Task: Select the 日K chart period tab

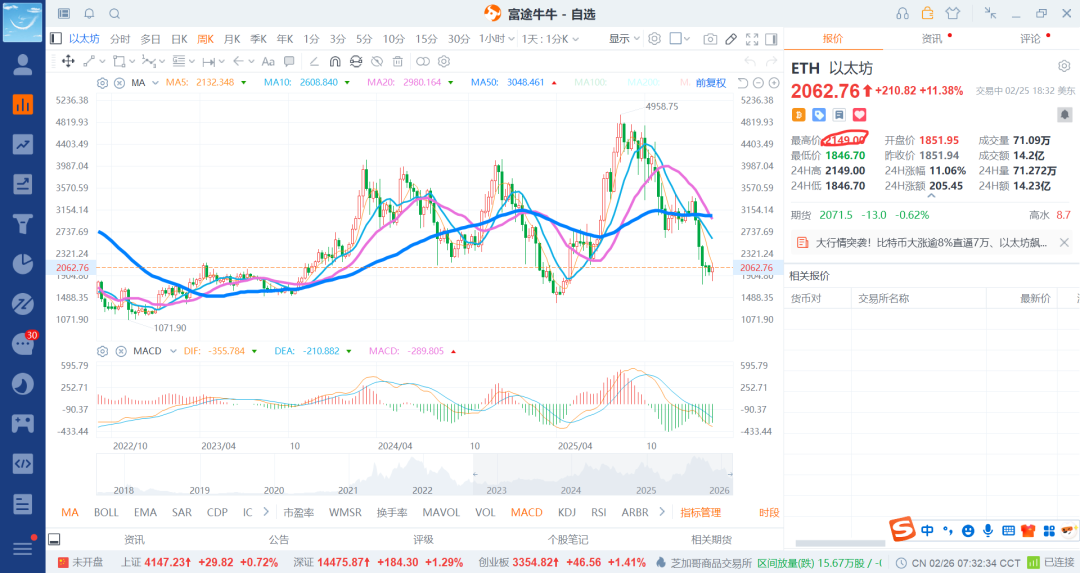Action: click(x=179, y=39)
